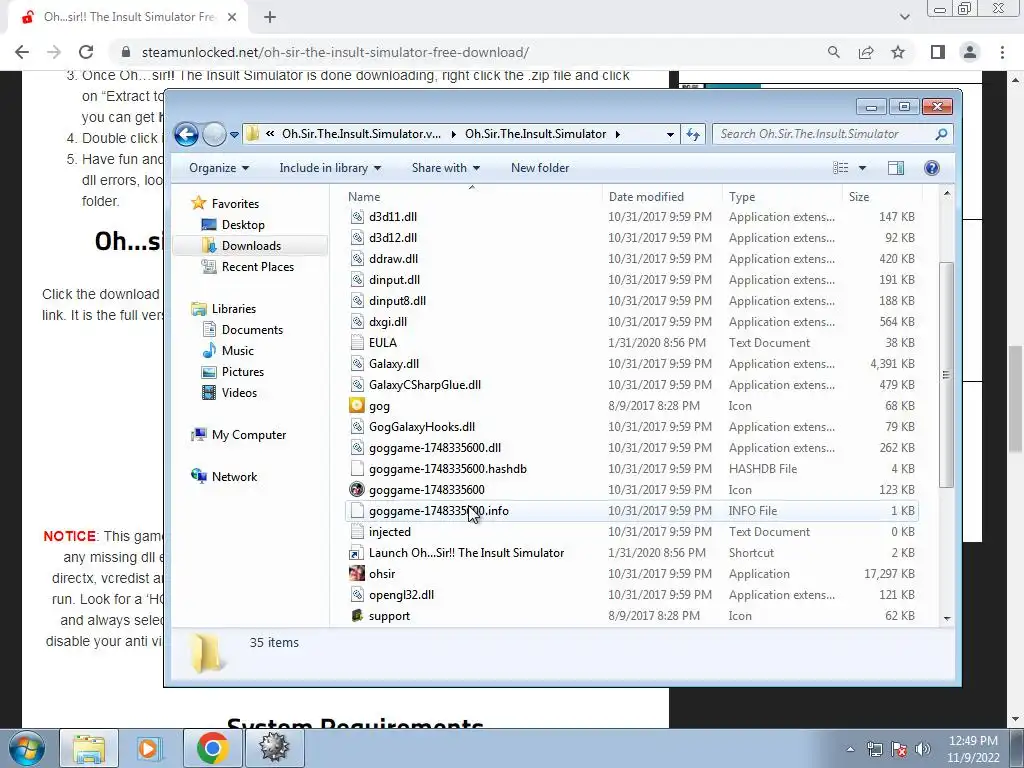Open the Include in library menu

pos(330,168)
